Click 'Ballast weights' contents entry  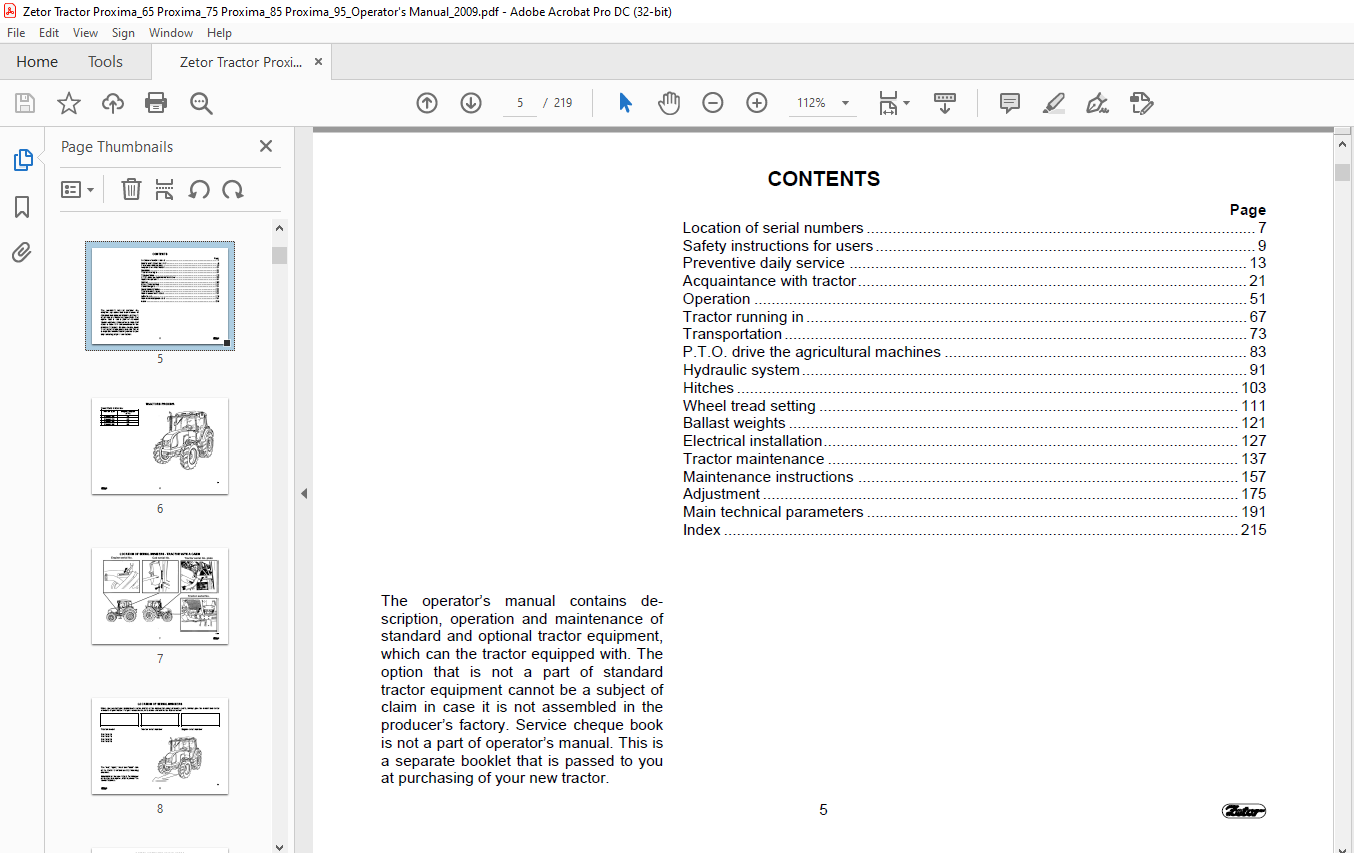734,423
